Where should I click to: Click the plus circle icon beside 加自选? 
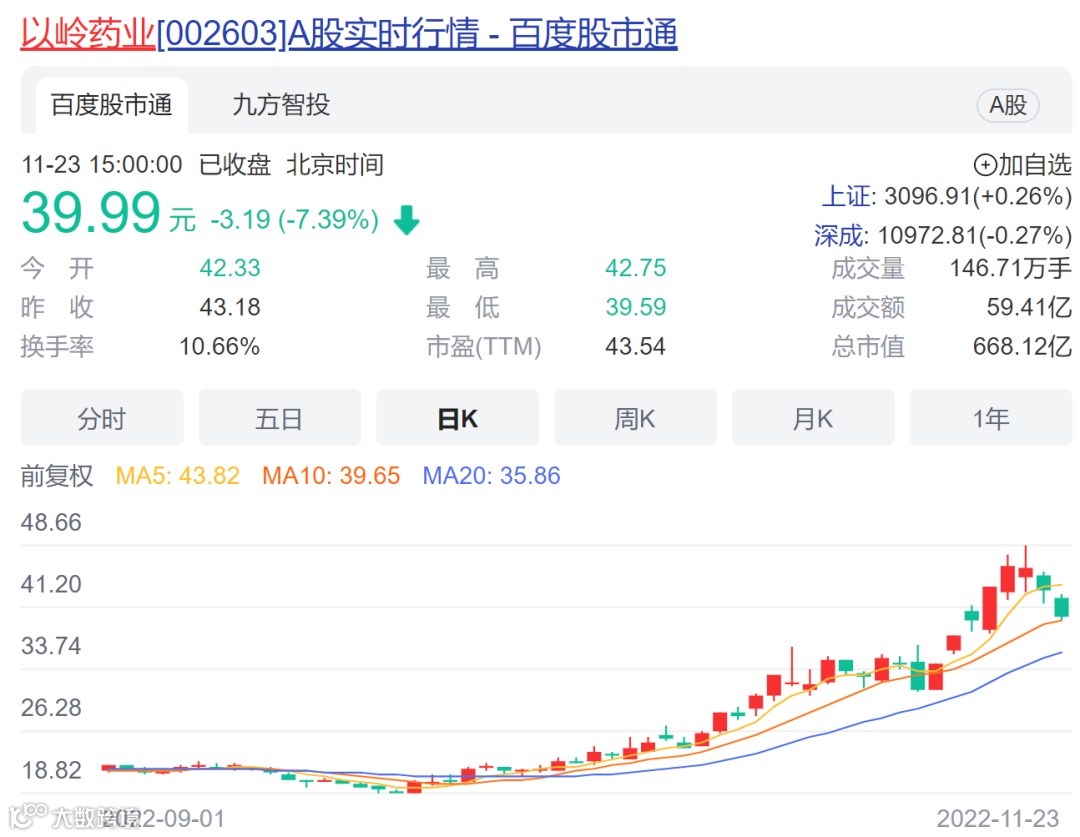[x=985, y=165]
